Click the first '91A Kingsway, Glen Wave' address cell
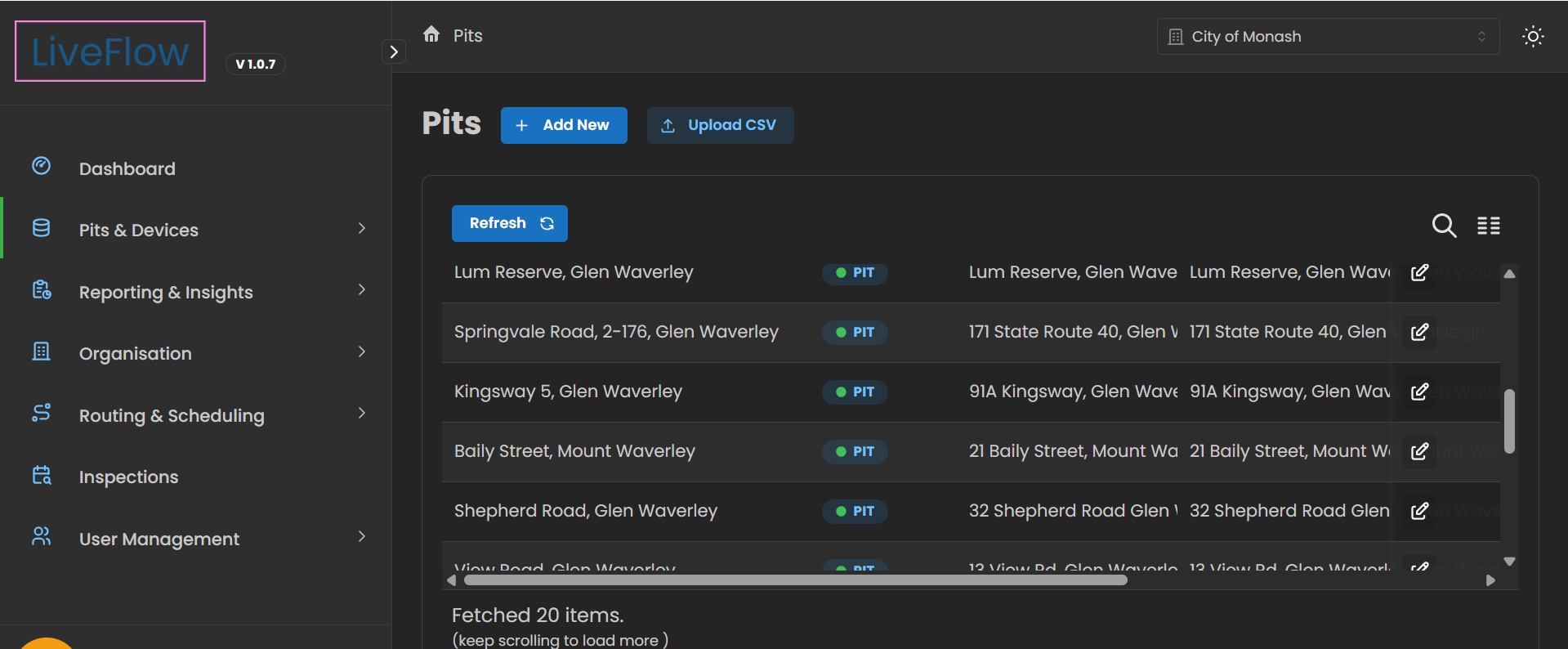 pos(1074,392)
